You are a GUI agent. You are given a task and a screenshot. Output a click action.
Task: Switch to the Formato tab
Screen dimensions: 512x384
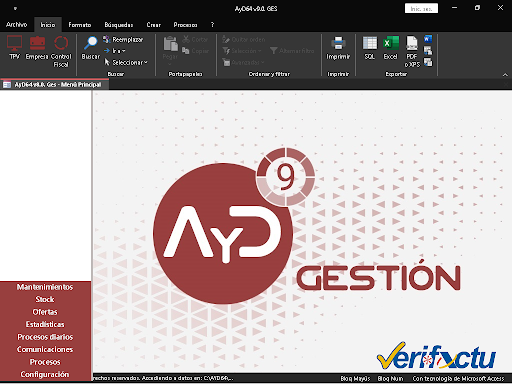[x=80, y=25]
